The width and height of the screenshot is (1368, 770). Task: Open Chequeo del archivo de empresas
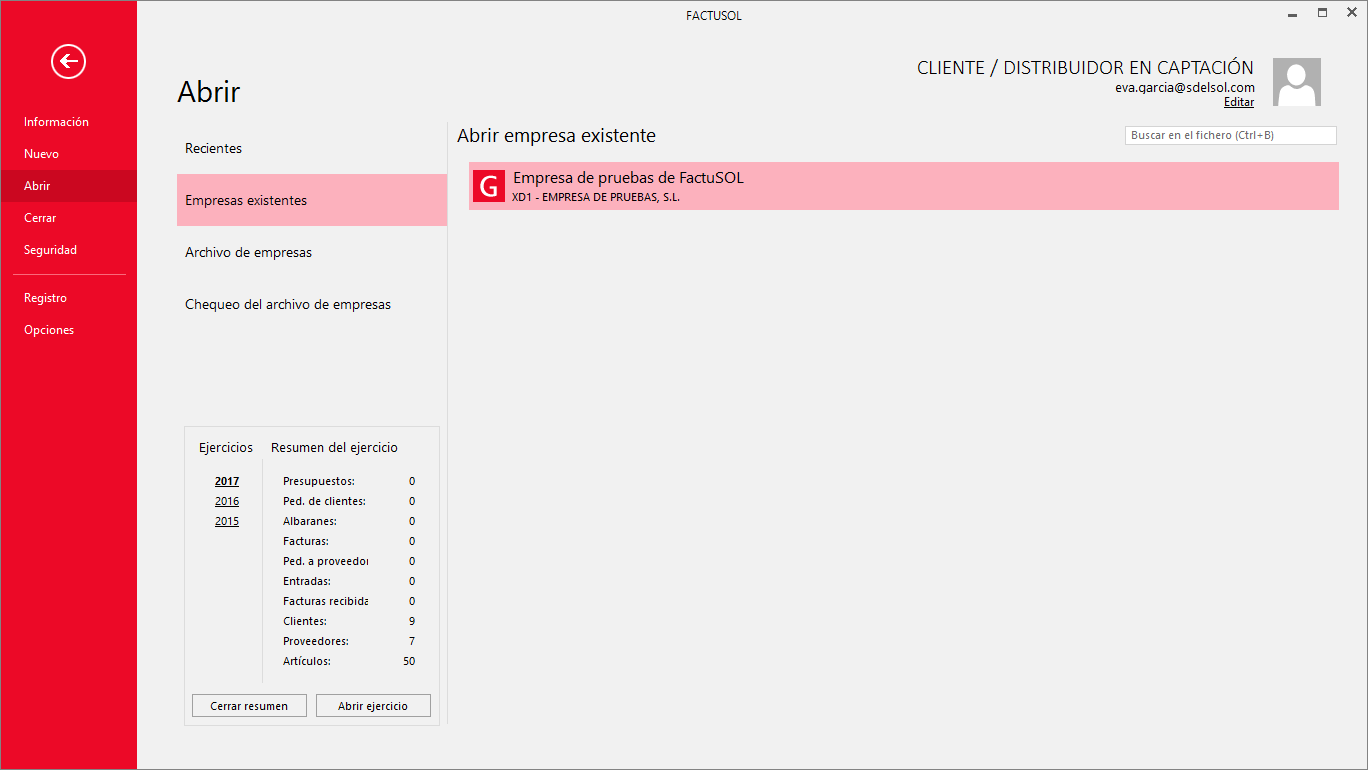click(x=288, y=305)
